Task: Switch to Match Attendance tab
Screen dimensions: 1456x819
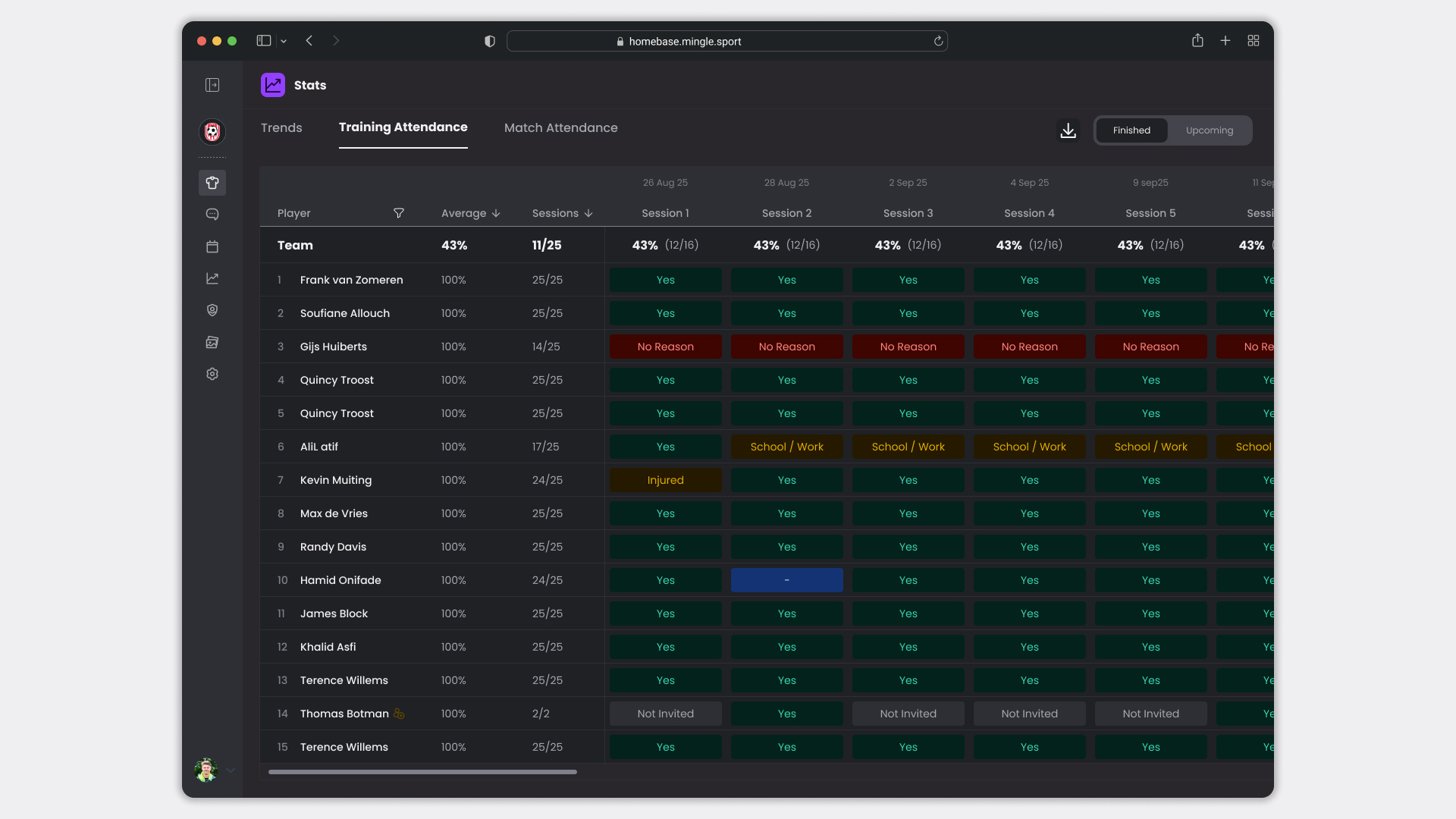Action: coord(560,127)
